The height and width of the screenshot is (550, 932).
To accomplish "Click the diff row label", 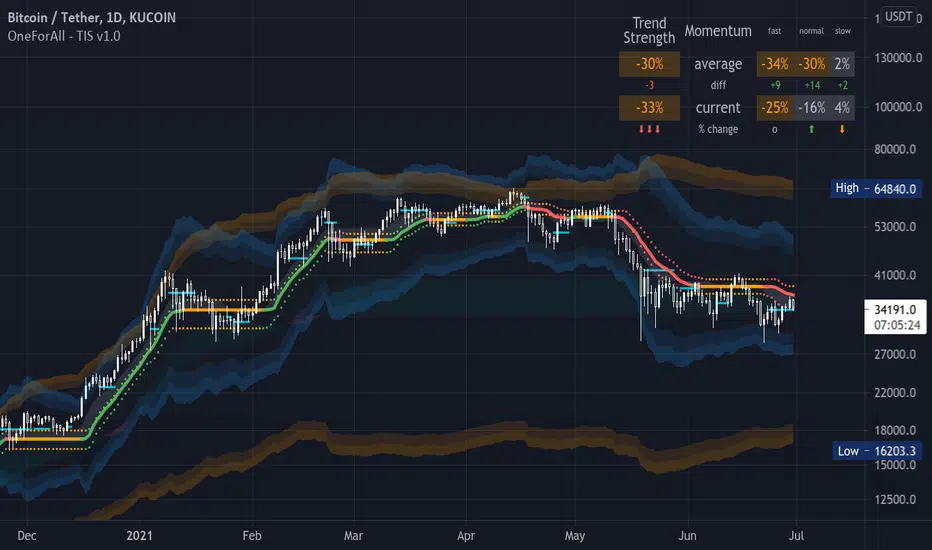I will point(718,86).
